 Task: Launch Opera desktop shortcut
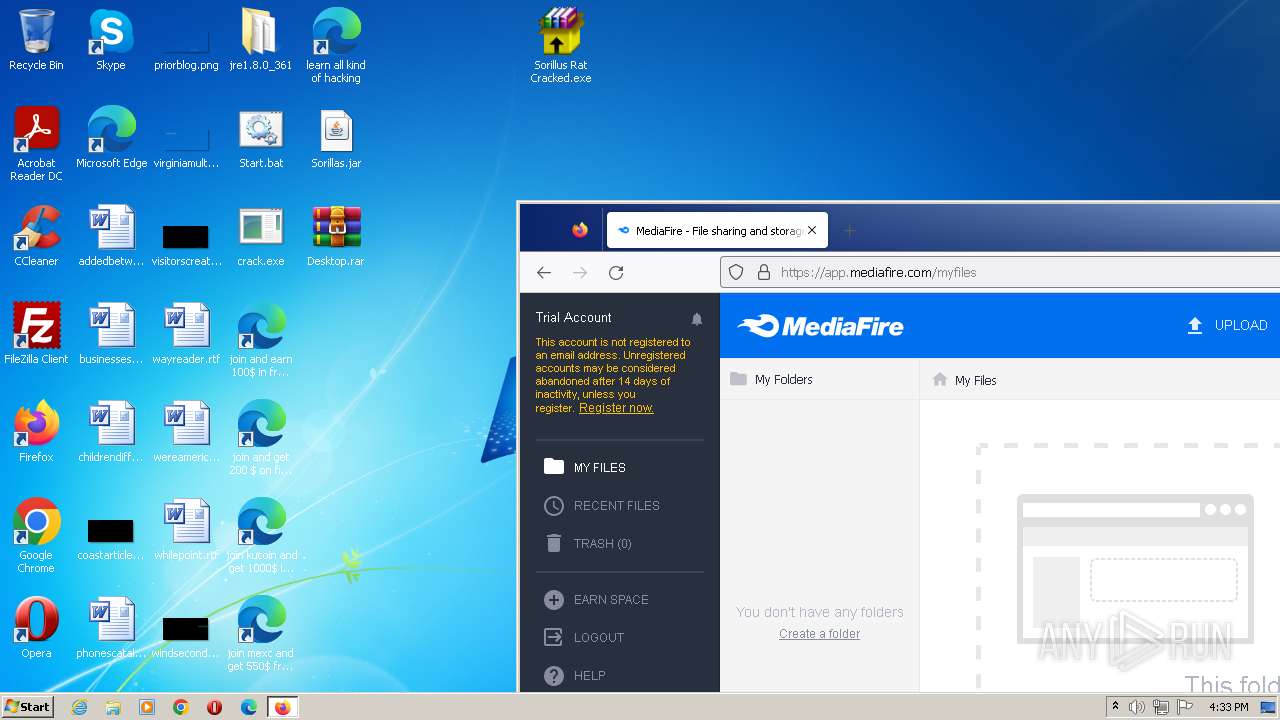[x=36, y=628]
